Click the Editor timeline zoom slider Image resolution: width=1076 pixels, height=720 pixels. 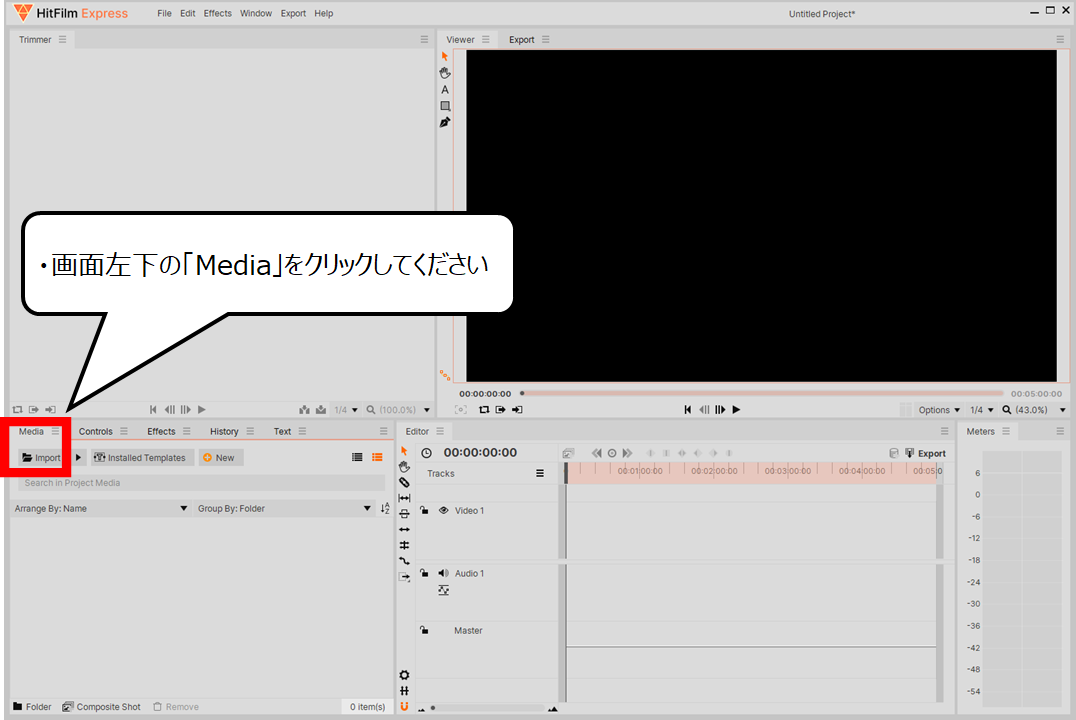point(487,708)
